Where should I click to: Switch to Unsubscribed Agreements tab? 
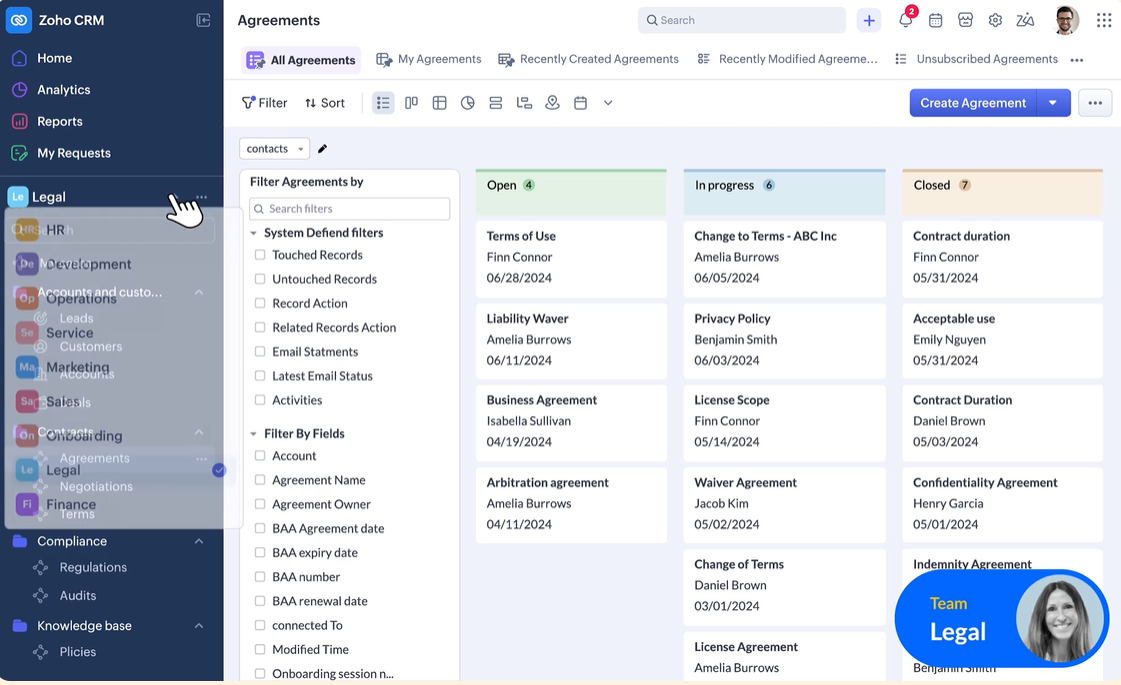977,59
